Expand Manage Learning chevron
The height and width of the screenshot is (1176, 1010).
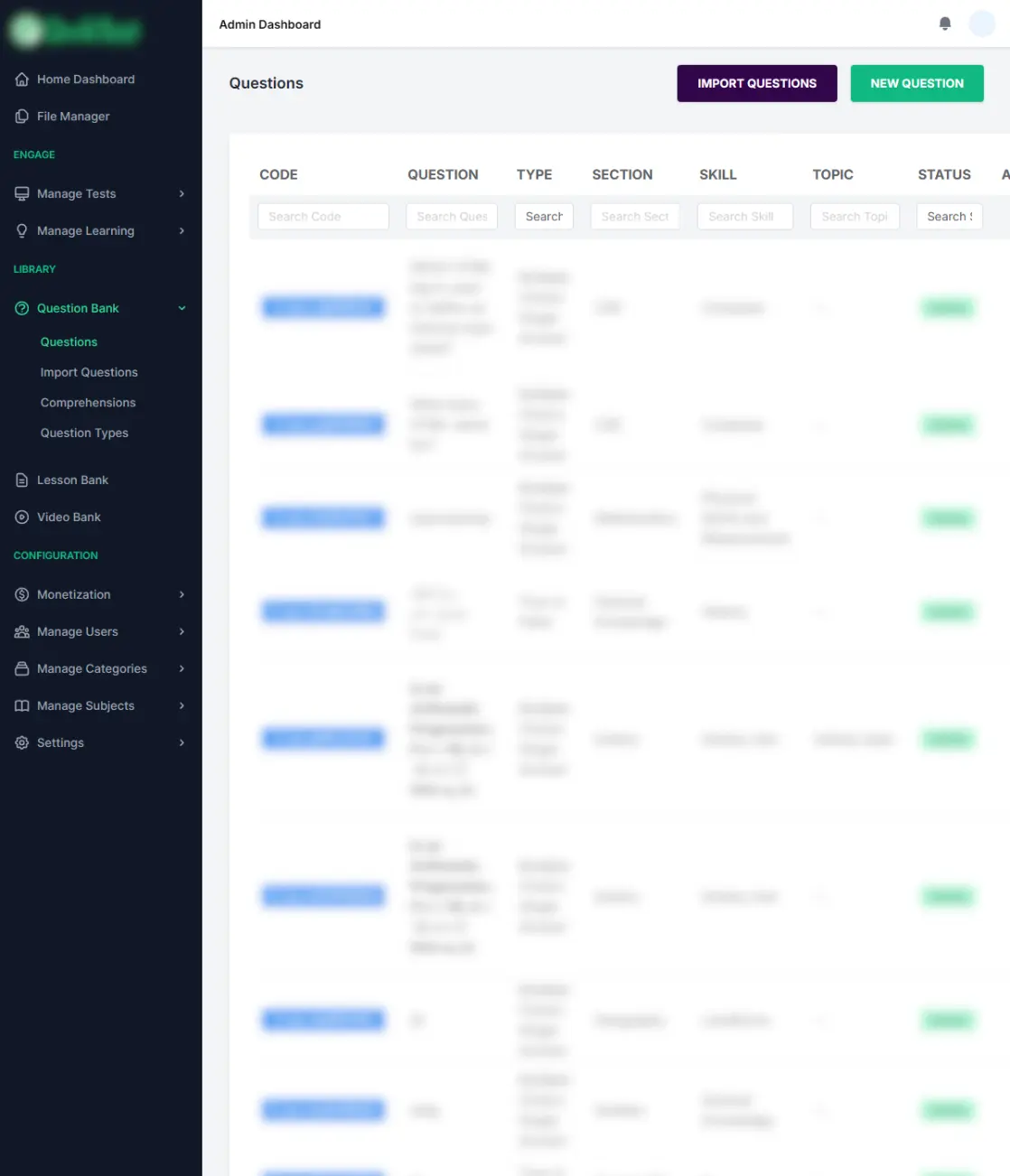[182, 231]
